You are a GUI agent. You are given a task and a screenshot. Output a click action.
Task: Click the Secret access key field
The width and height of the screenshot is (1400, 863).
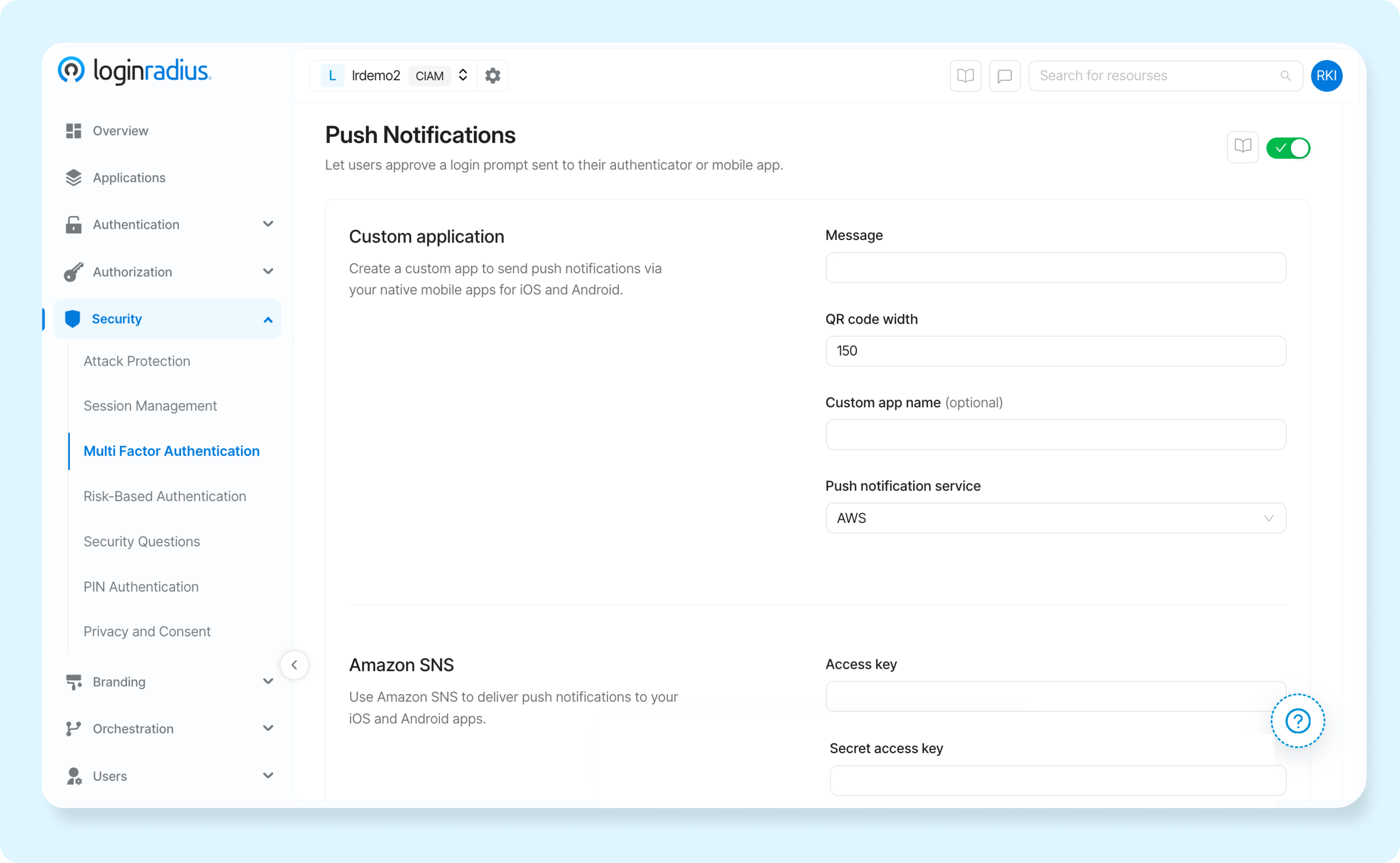pyautogui.click(x=1058, y=780)
